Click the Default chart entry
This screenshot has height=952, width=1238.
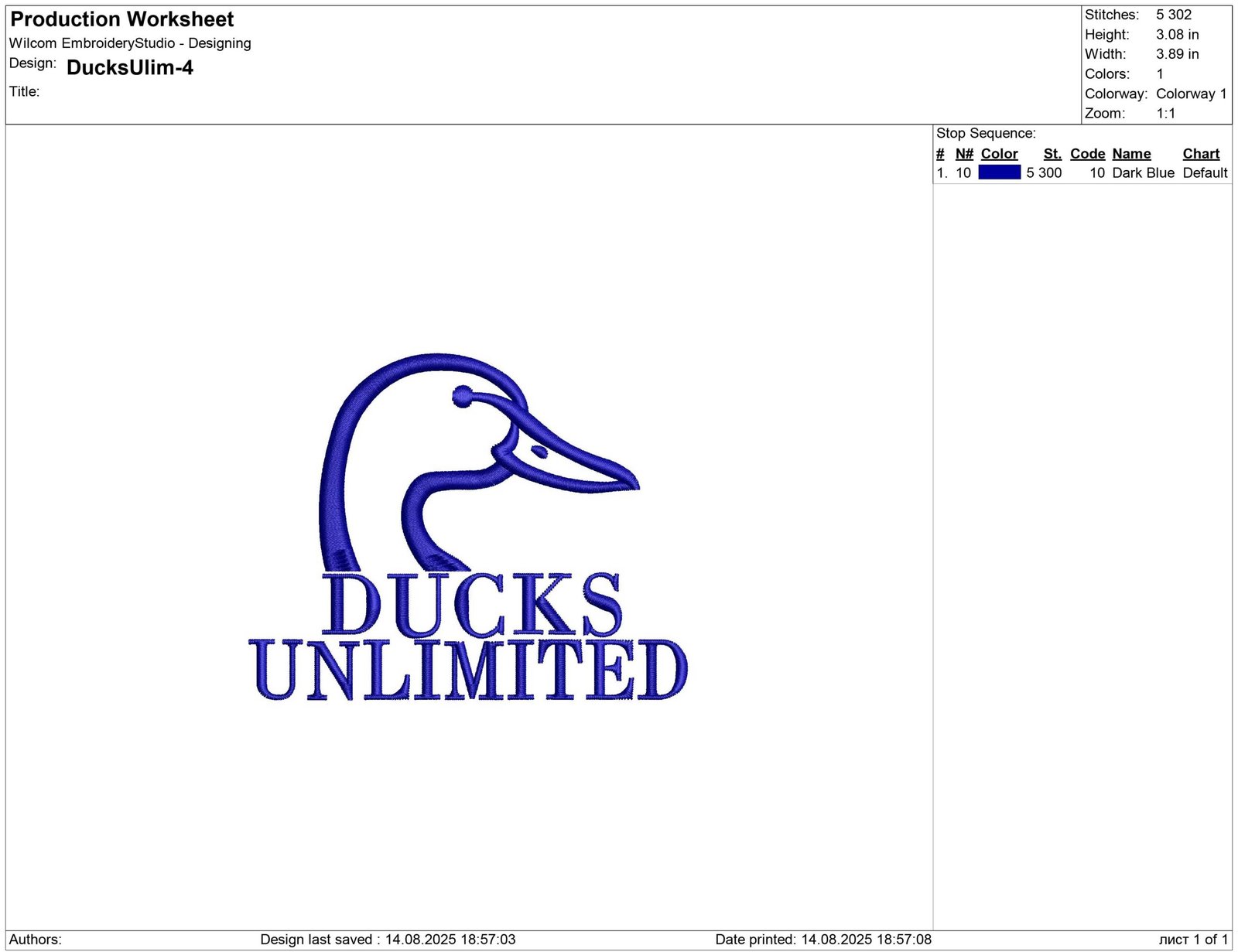[1205, 173]
